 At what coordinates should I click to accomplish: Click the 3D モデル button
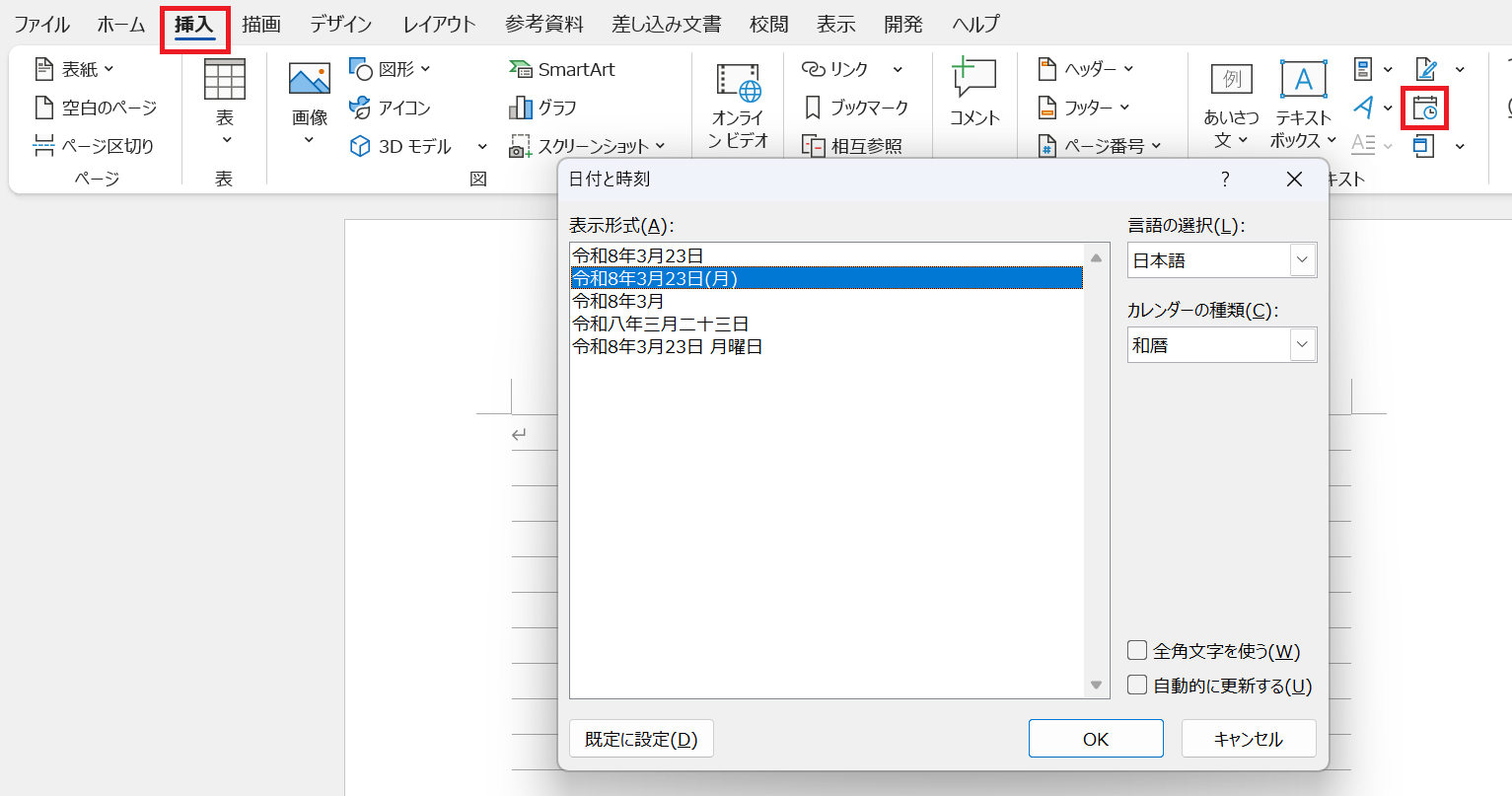click(x=401, y=146)
